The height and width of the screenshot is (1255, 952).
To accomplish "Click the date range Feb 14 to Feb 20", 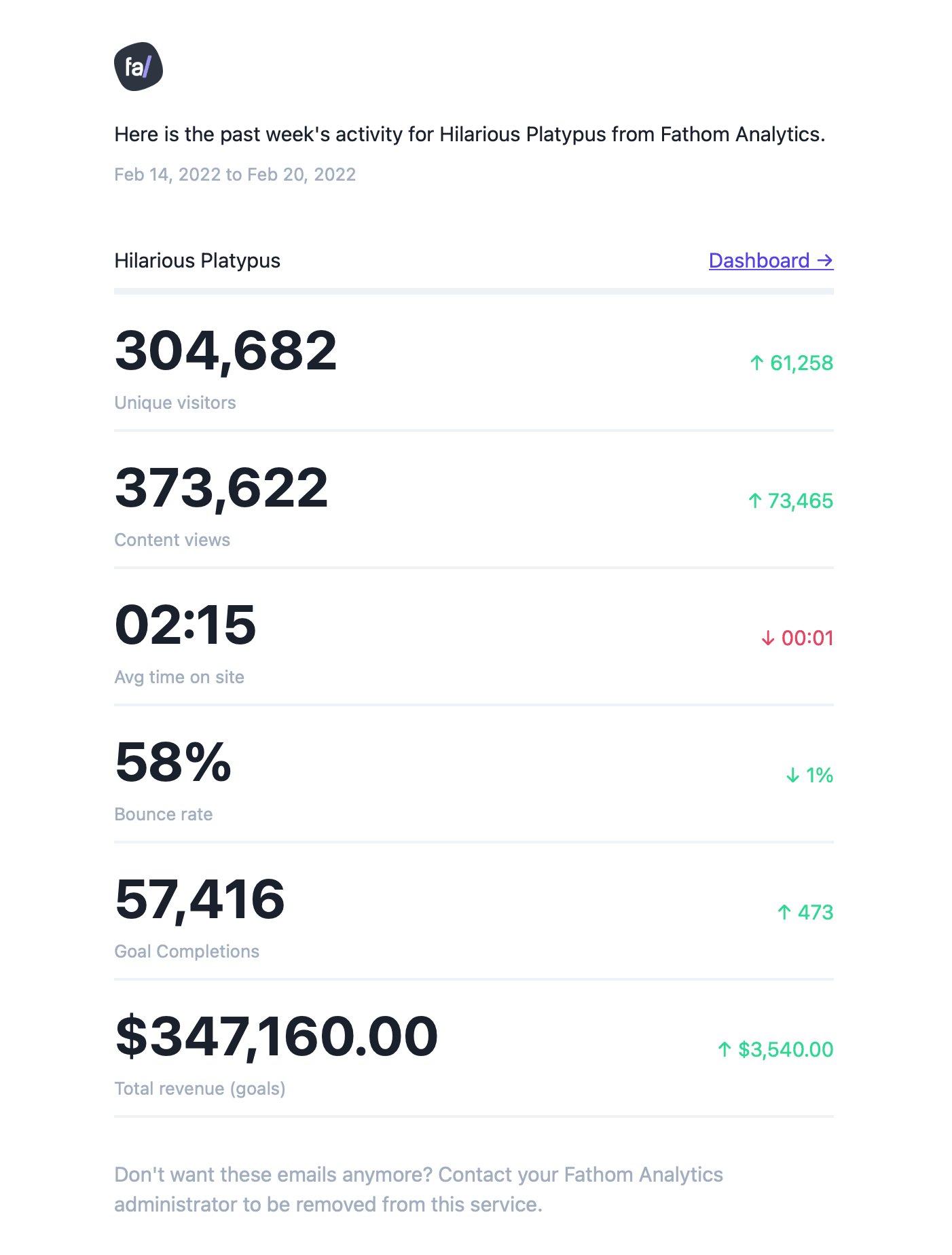I will point(235,175).
